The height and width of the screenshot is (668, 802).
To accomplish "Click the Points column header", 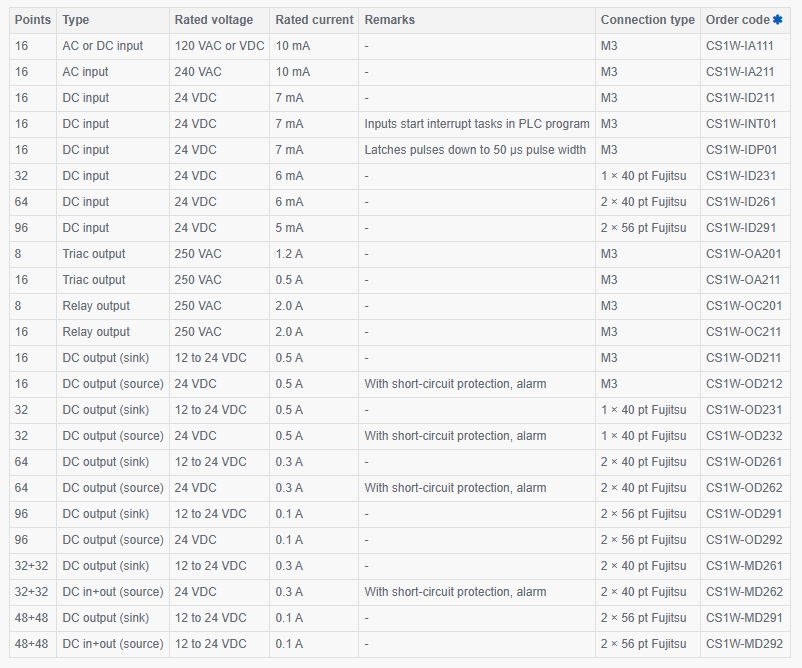I will [33, 20].
